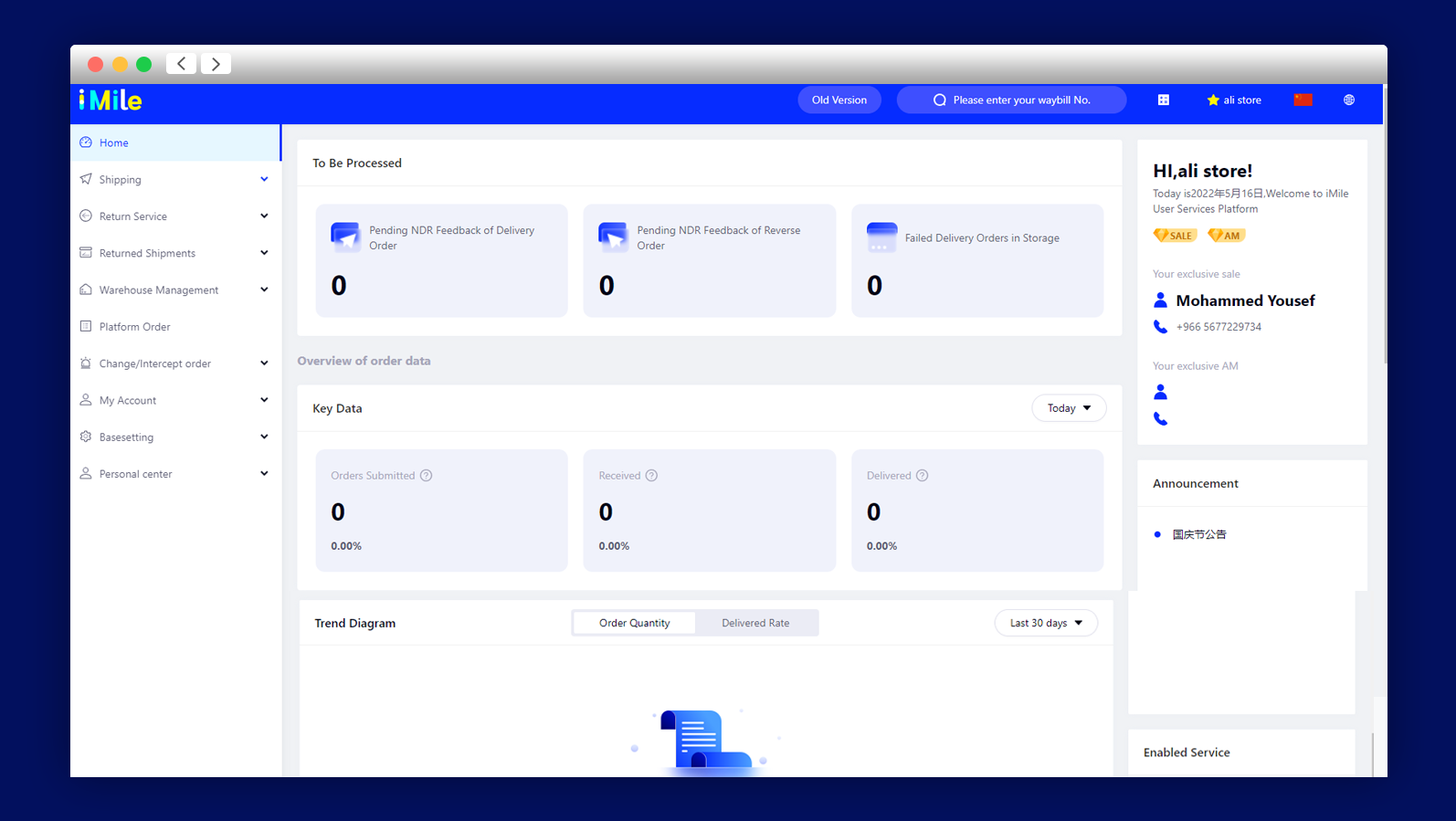Image resolution: width=1456 pixels, height=821 pixels.
Task: Go to Home in sidebar
Action: tap(114, 143)
